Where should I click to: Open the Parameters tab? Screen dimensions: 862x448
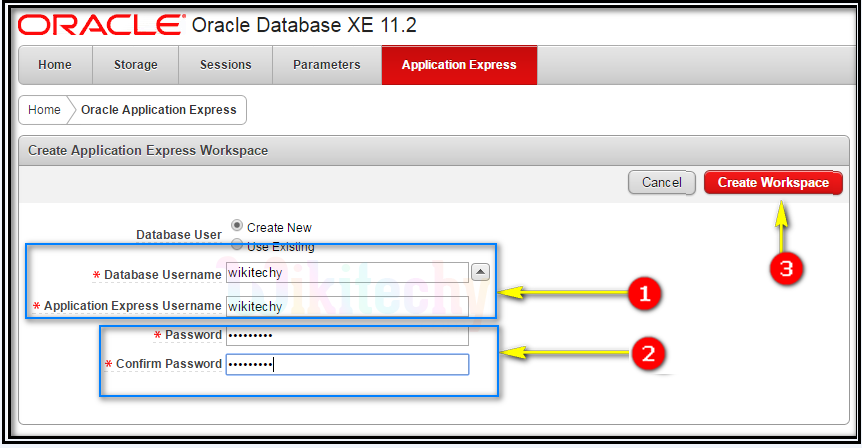(x=326, y=65)
